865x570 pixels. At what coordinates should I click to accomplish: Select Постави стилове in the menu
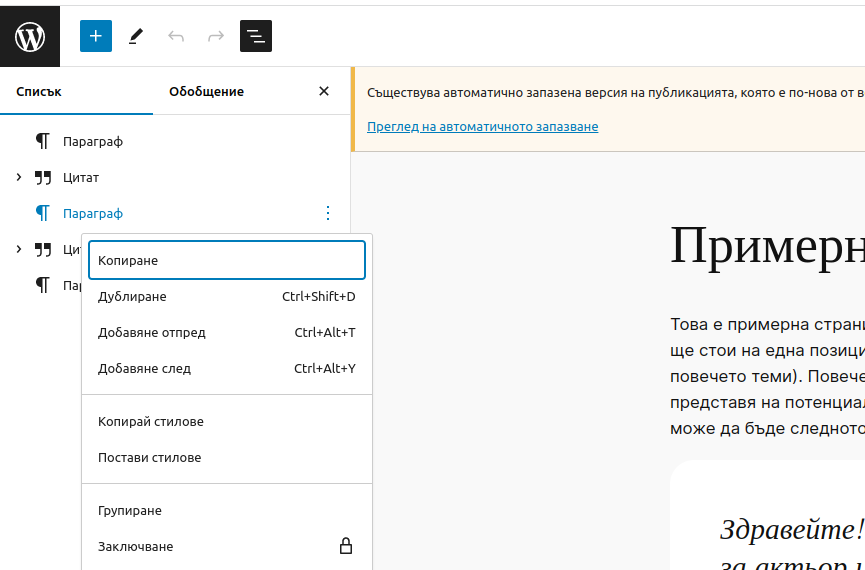tap(227, 457)
